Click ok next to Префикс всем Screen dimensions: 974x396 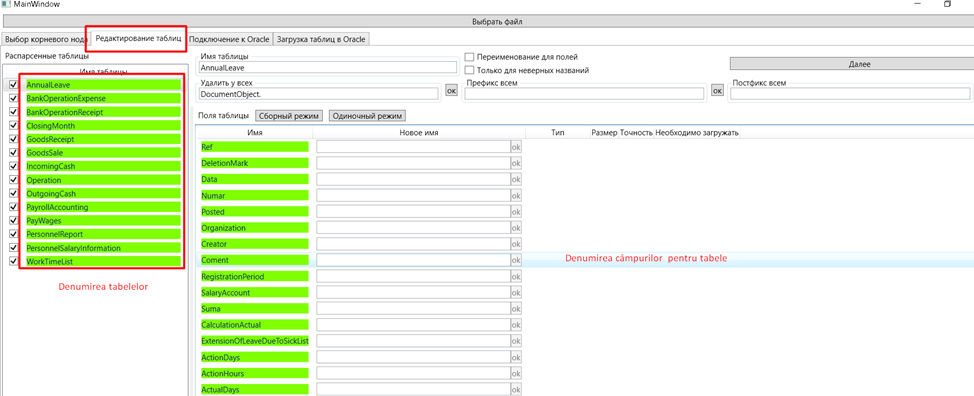point(717,91)
